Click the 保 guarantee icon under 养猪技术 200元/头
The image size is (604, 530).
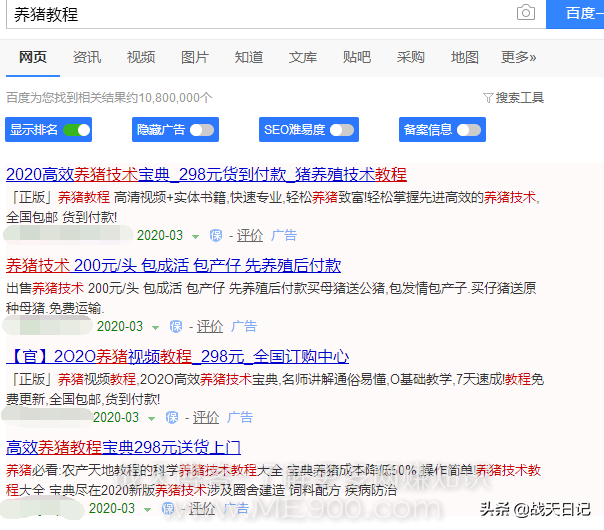click(176, 327)
